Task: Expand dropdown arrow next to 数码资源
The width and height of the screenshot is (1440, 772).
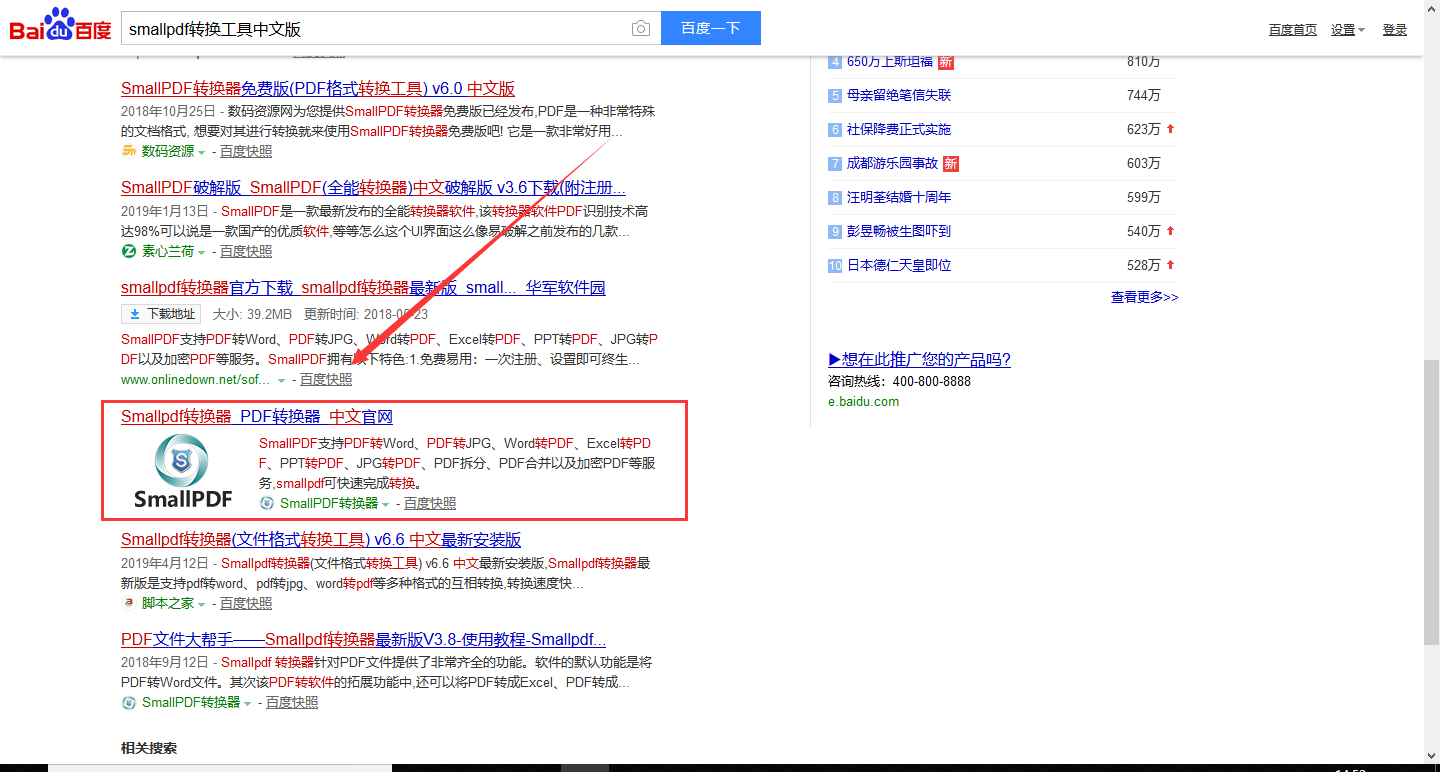Action: pos(201,152)
